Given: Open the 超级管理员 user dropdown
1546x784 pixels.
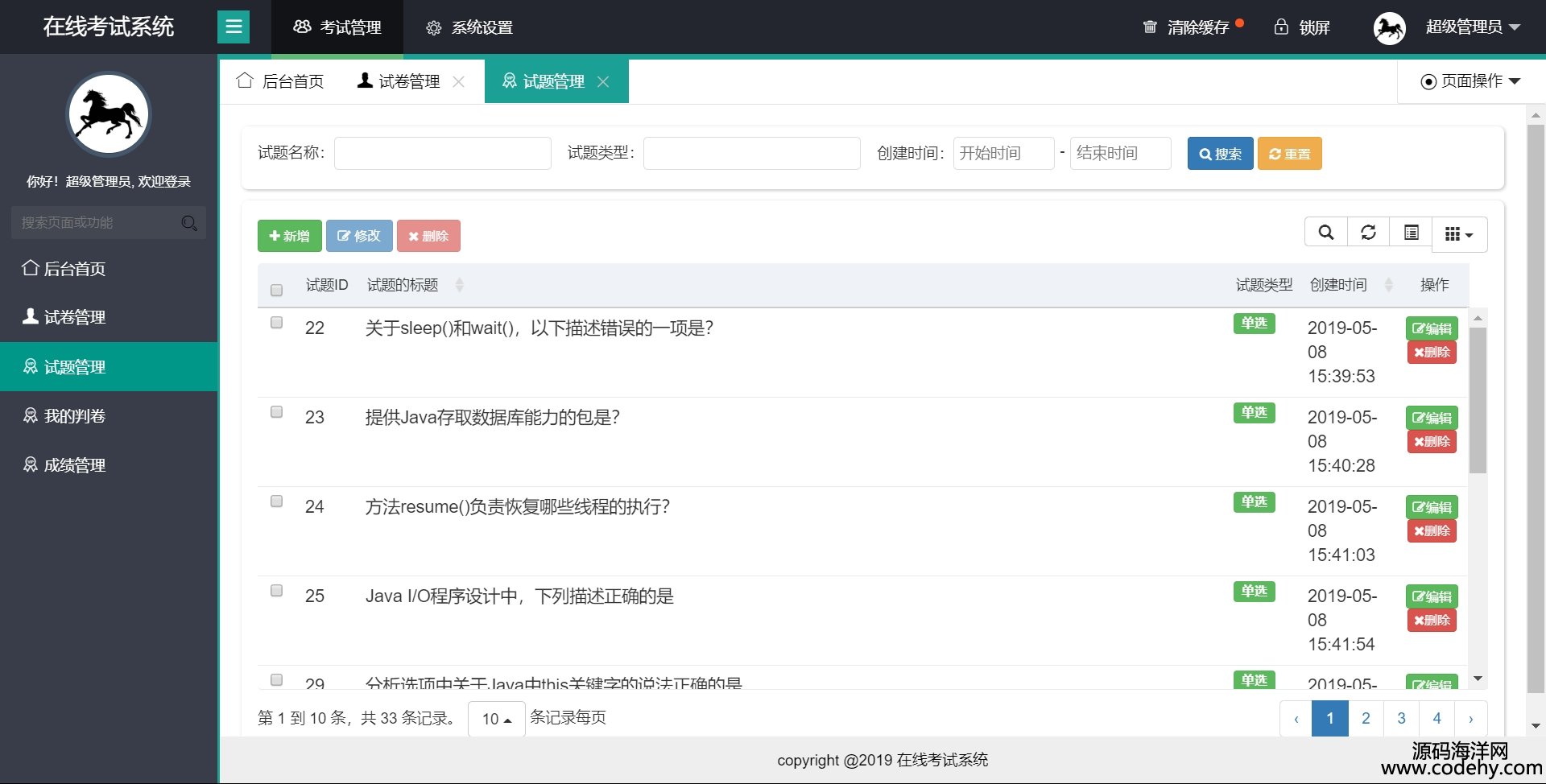Looking at the screenshot, I should tap(1472, 27).
